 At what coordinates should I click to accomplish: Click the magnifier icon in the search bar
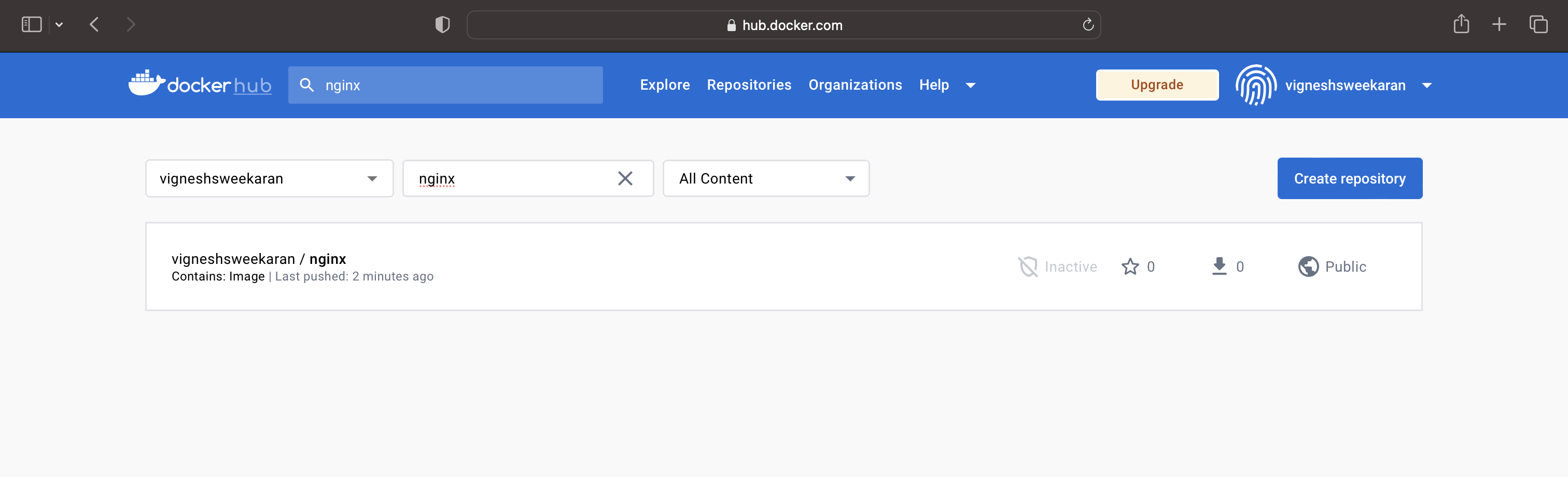pos(307,85)
